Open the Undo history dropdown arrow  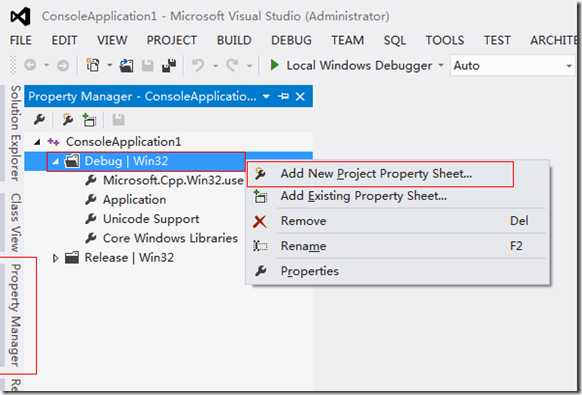pyautogui.click(x=215, y=66)
